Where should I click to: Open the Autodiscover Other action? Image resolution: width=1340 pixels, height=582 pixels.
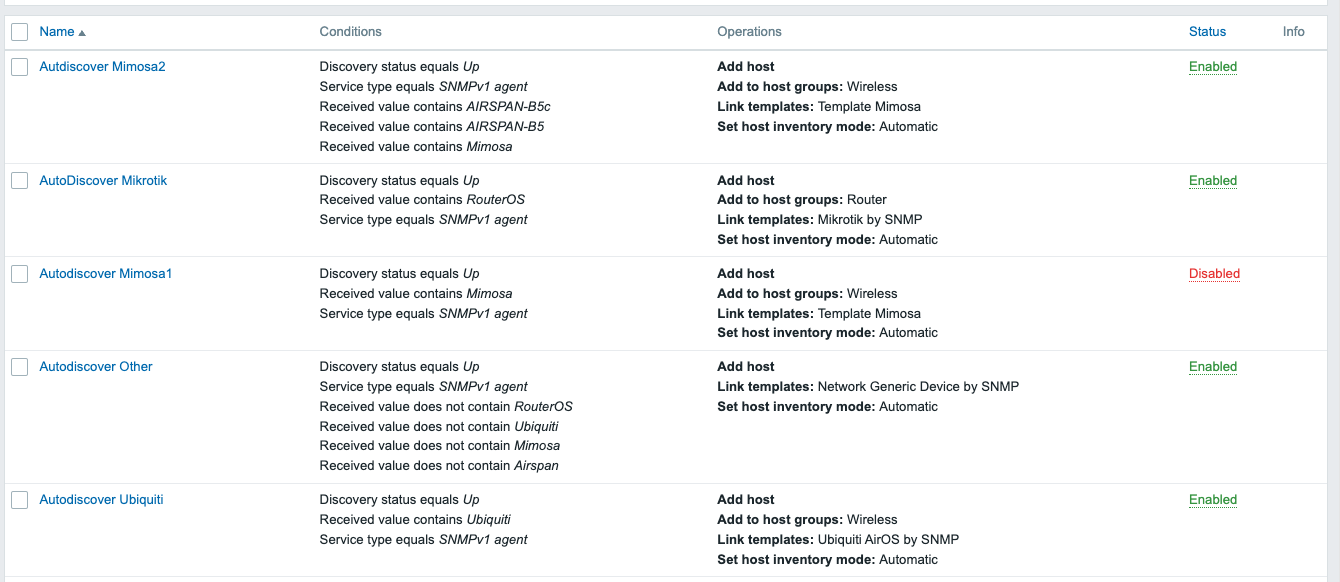pos(96,367)
